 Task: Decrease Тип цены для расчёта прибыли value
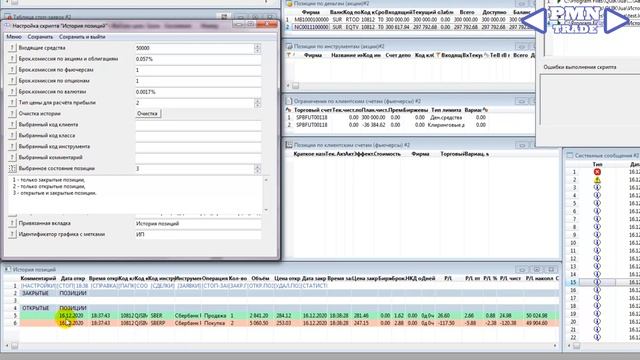coord(257,105)
